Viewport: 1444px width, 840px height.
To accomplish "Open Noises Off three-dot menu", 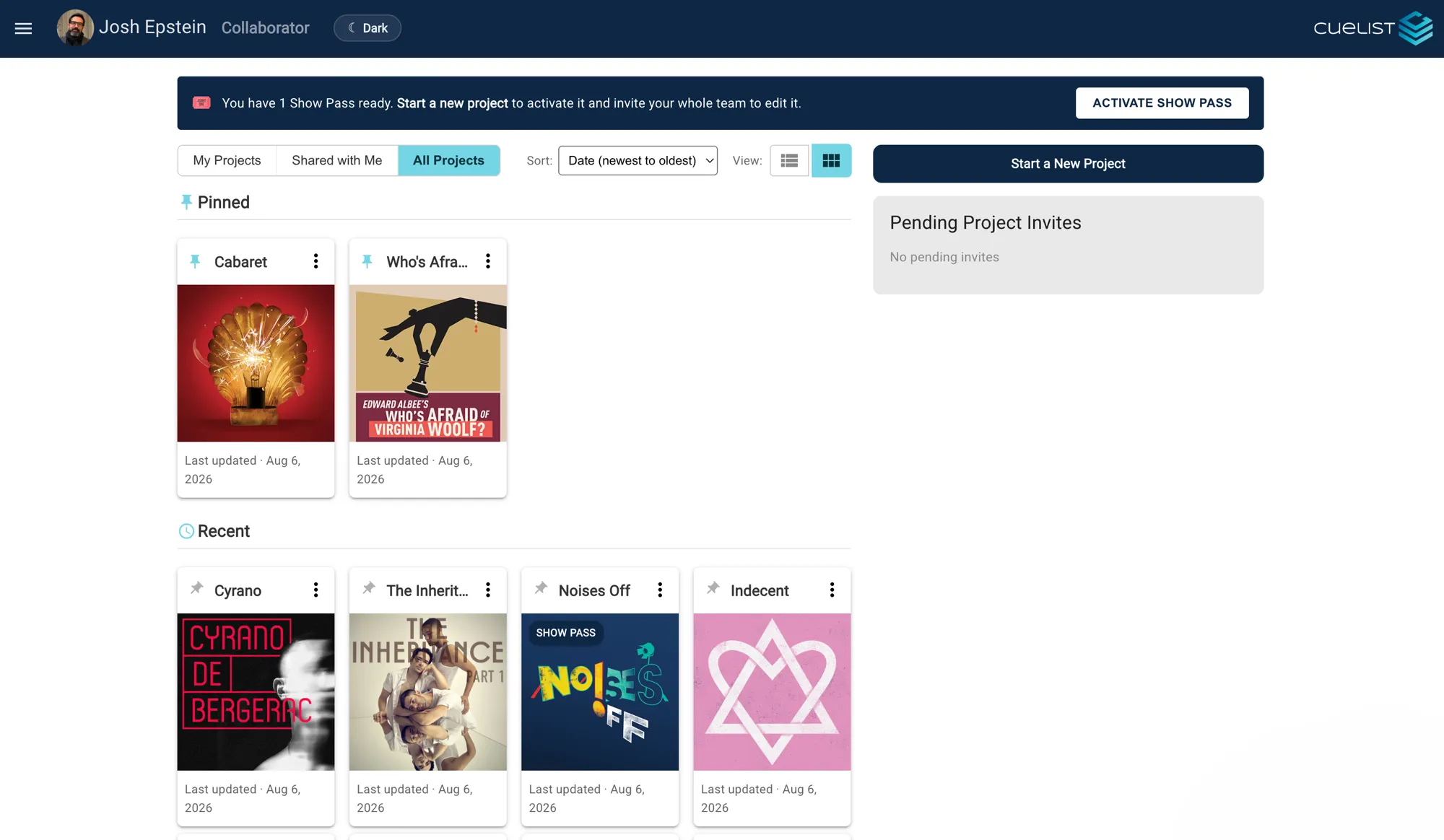I will (660, 590).
